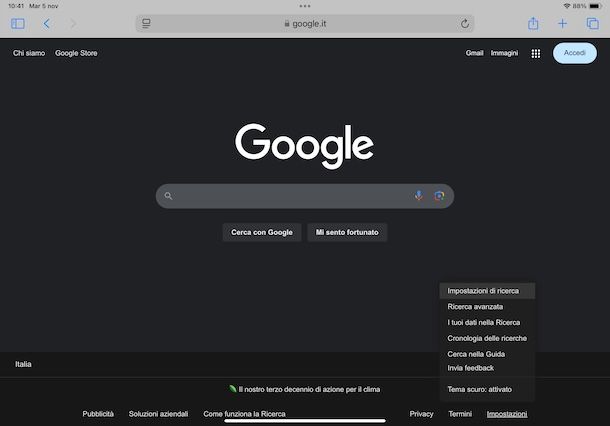Reload the google.it page
Screen dimensions: 610x426
point(465,24)
